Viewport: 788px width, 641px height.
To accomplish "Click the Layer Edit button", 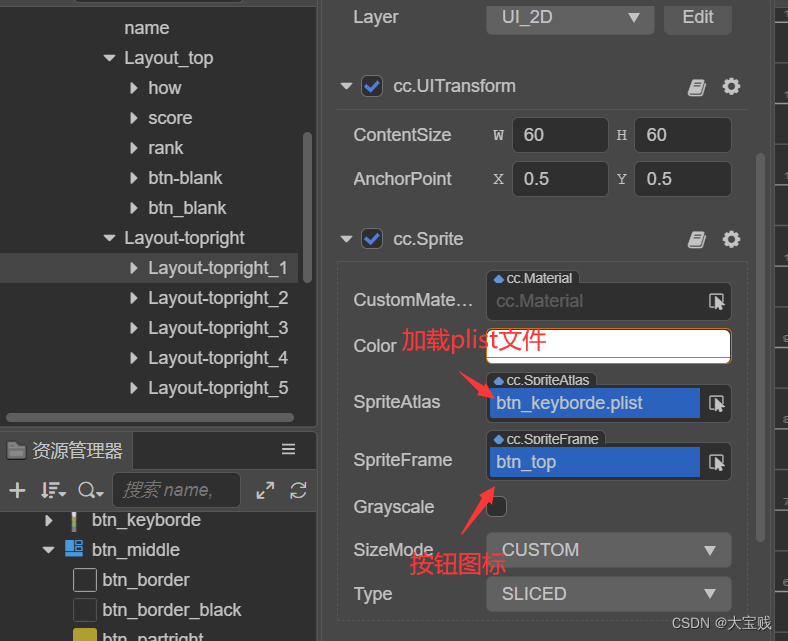I will point(697,17).
